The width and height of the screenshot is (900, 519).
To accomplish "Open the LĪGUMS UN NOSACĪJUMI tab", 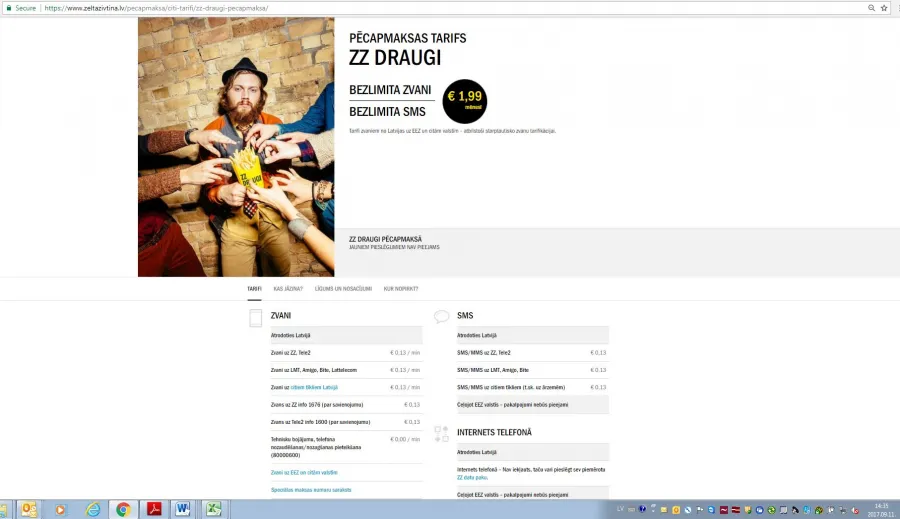I will pyautogui.click(x=343, y=289).
